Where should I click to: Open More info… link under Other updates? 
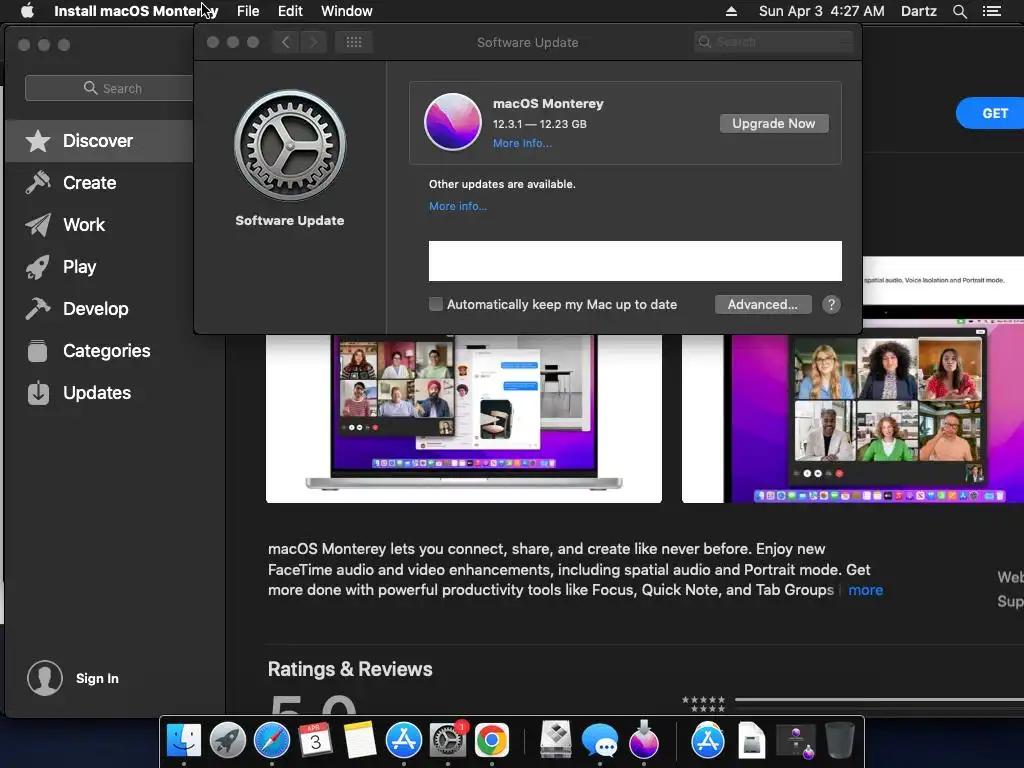click(458, 206)
